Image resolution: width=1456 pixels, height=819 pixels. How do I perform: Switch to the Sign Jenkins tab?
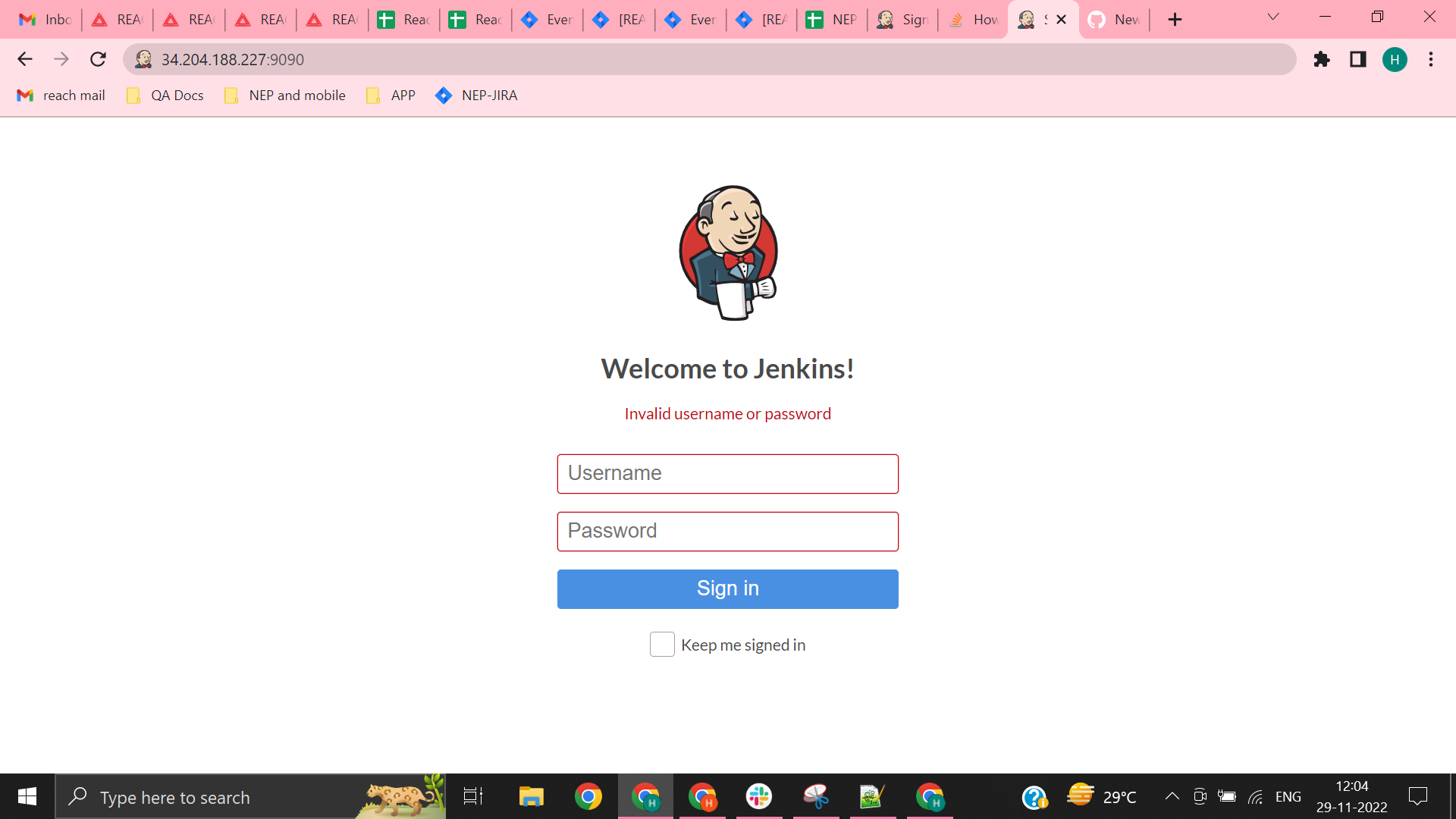[x=903, y=20]
